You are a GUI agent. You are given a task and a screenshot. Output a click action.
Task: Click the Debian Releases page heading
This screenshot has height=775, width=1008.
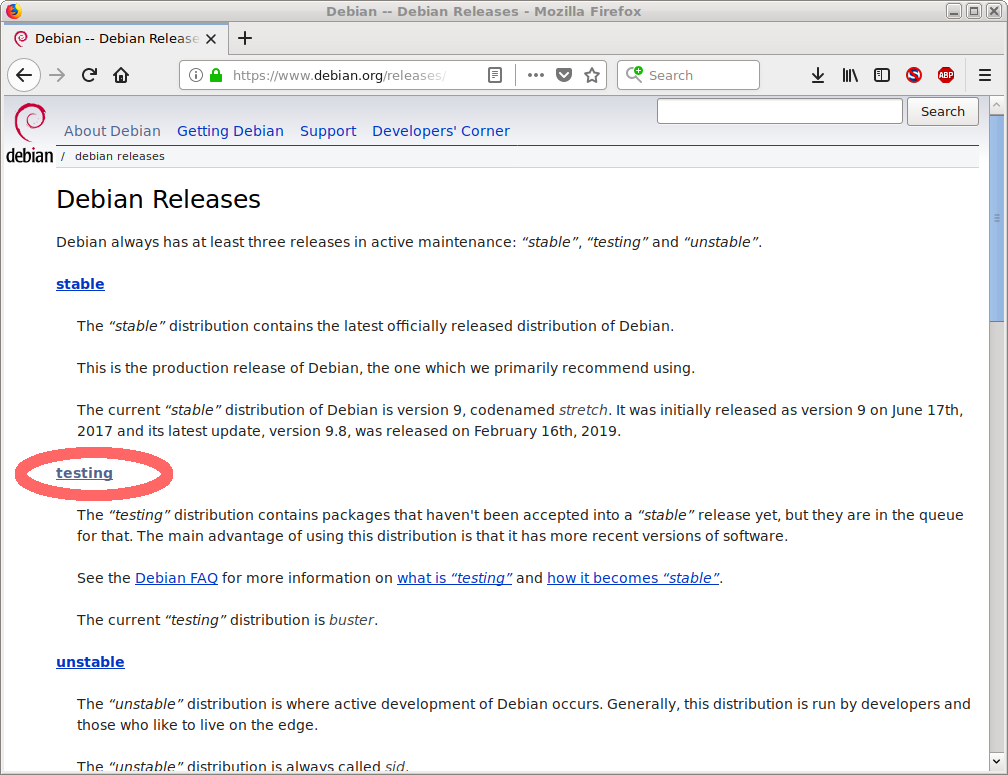[158, 199]
